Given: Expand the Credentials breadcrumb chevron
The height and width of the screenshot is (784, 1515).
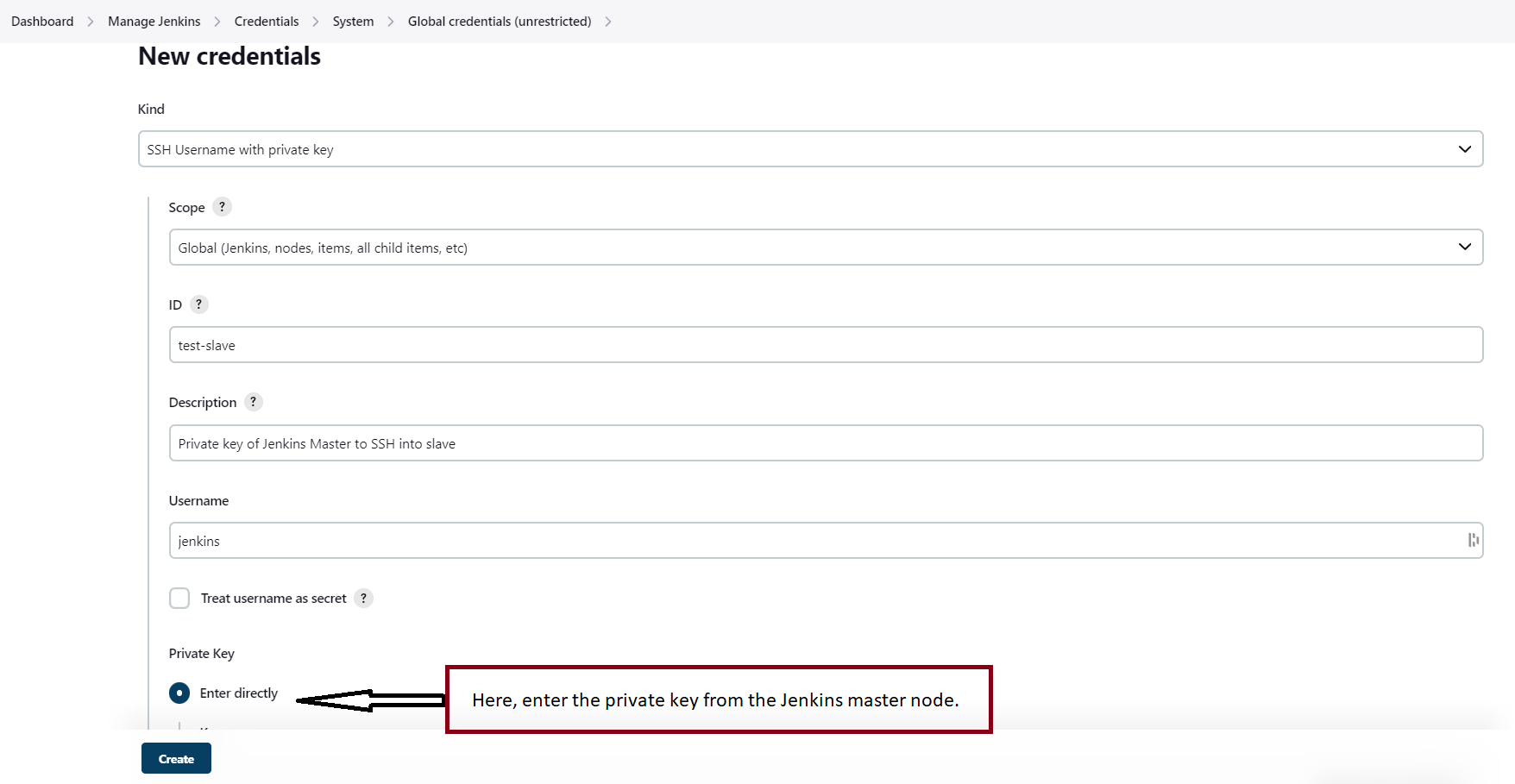Looking at the screenshot, I should click(316, 22).
